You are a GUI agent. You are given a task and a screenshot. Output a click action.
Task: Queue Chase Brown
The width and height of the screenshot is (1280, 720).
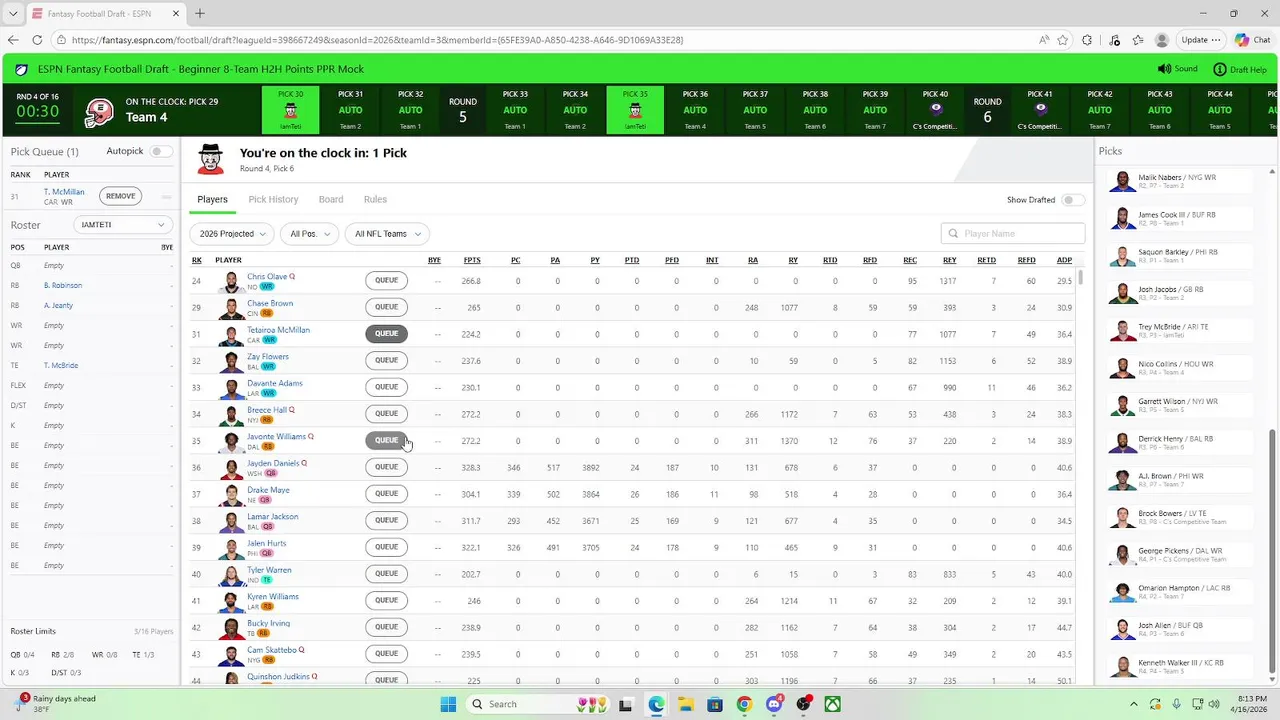(x=386, y=307)
